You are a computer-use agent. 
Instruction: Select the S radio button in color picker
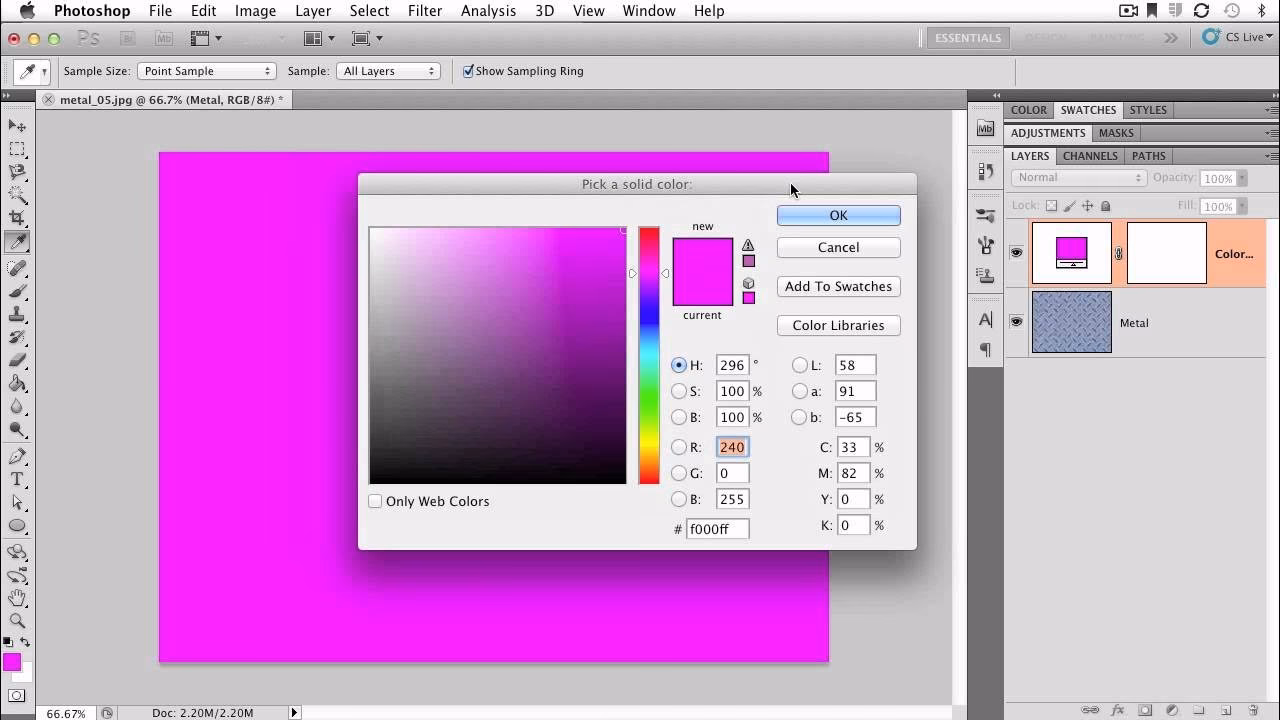[679, 391]
